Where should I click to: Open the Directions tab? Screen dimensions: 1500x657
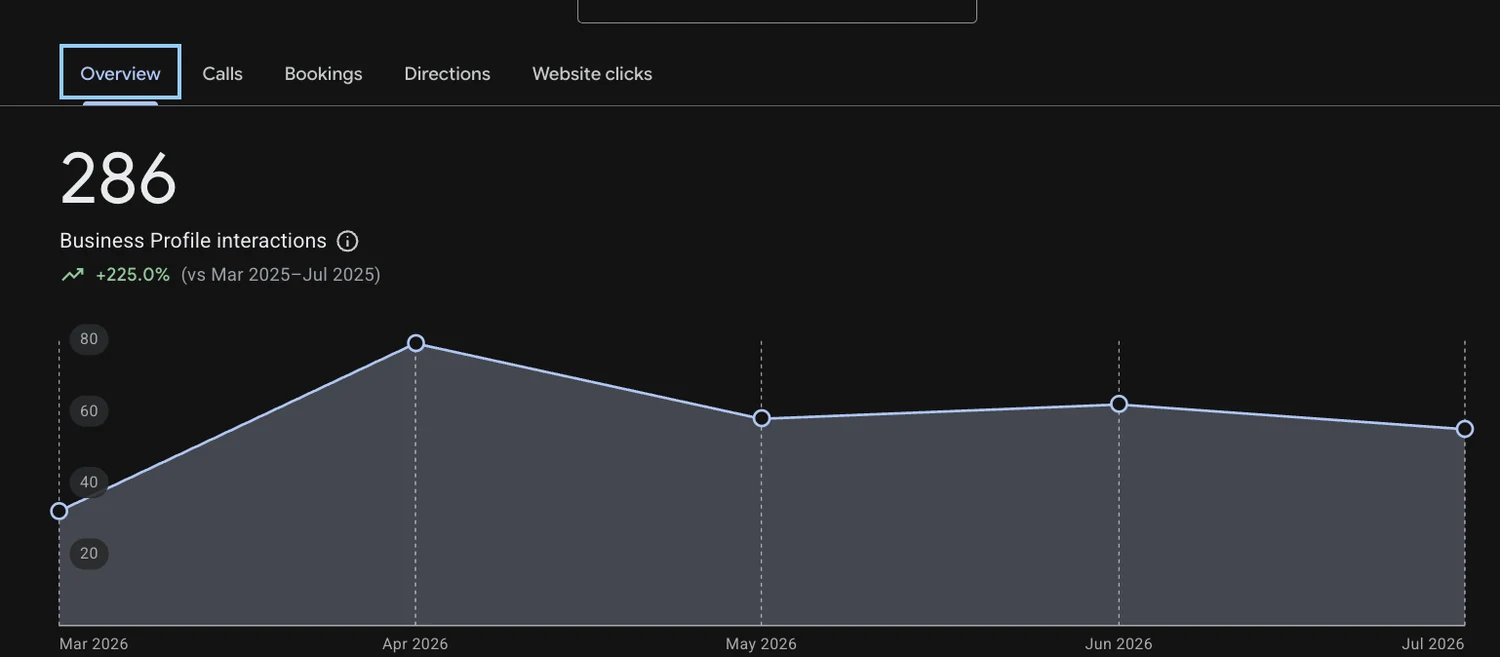(x=447, y=73)
